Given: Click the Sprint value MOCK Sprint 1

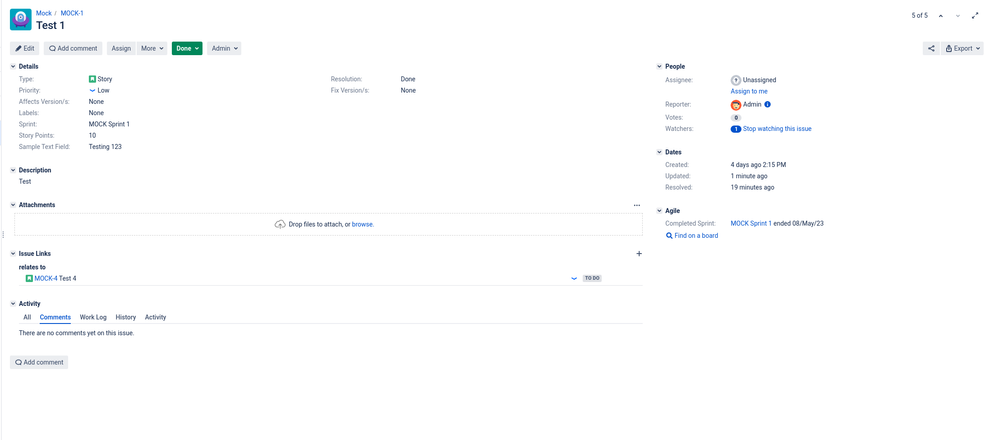Looking at the screenshot, I should [x=109, y=124].
